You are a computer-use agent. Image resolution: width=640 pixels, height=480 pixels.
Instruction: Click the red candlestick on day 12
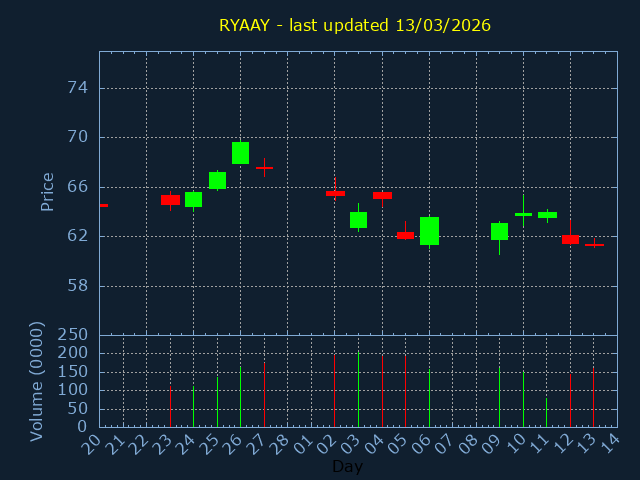(570, 239)
